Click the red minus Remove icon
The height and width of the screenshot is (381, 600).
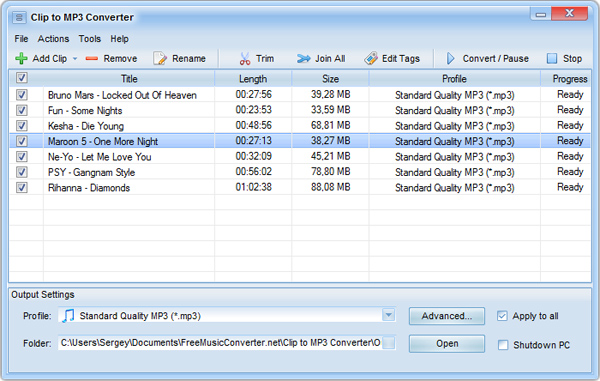point(92,59)
